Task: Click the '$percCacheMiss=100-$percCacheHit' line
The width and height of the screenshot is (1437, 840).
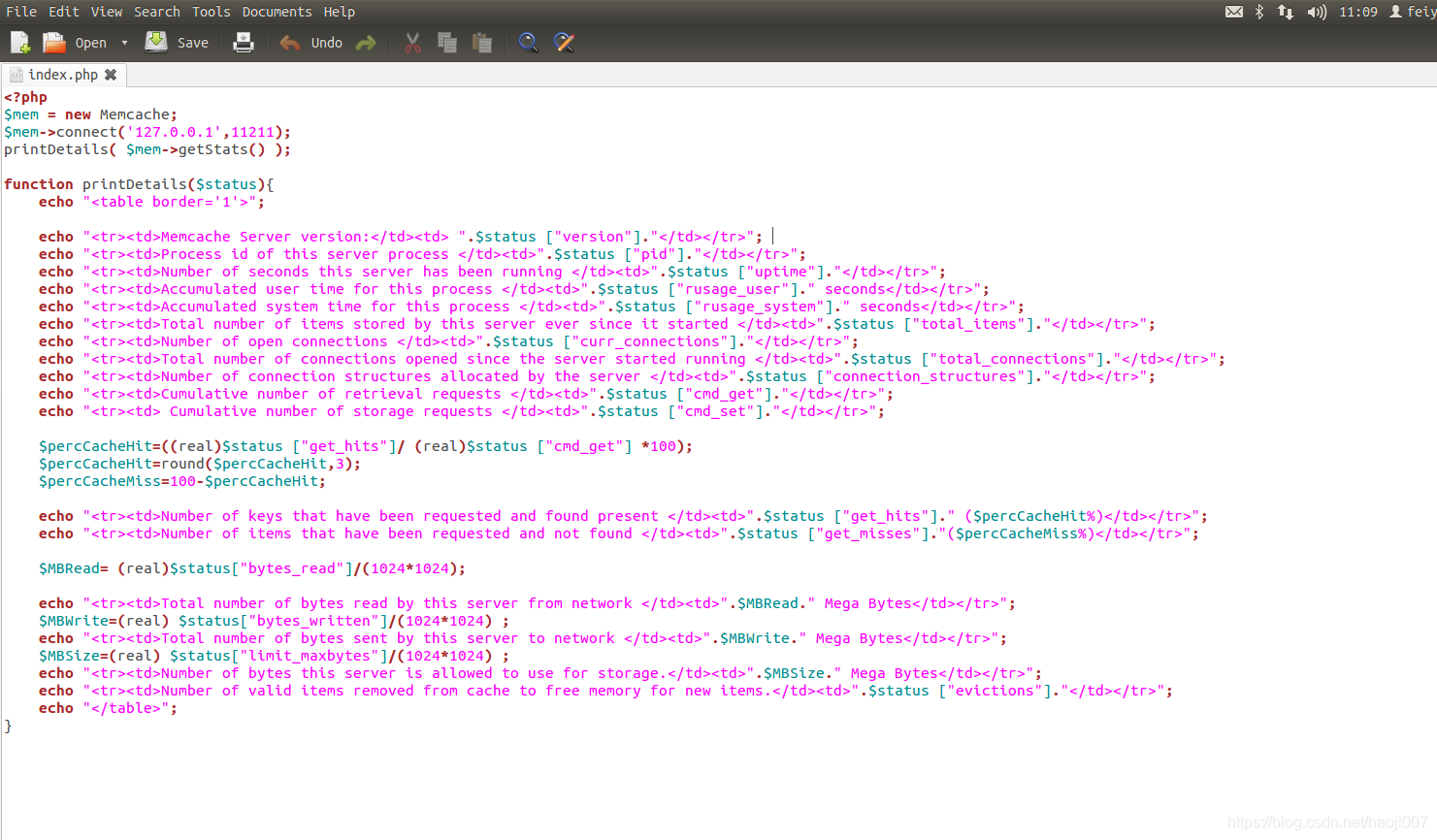Action: tap(182, 481)
